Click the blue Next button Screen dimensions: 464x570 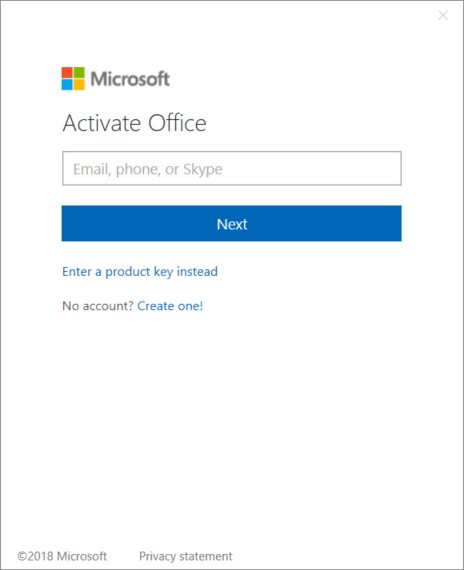click(x=232, y=223)
